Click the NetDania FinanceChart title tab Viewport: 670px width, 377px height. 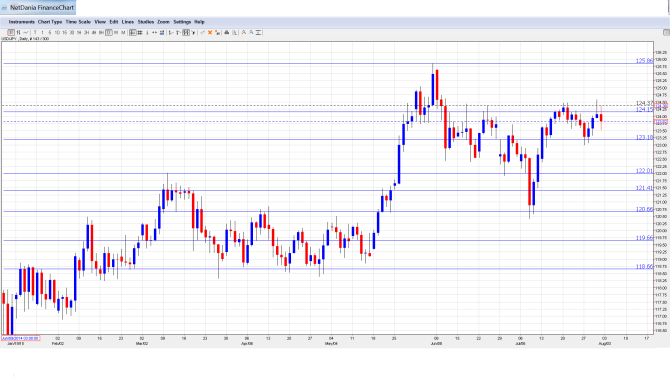coord(38,7)
